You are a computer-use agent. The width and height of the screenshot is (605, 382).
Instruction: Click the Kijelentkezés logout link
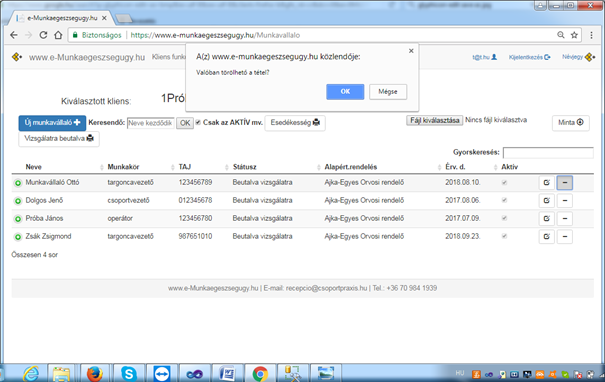(529, 57)
